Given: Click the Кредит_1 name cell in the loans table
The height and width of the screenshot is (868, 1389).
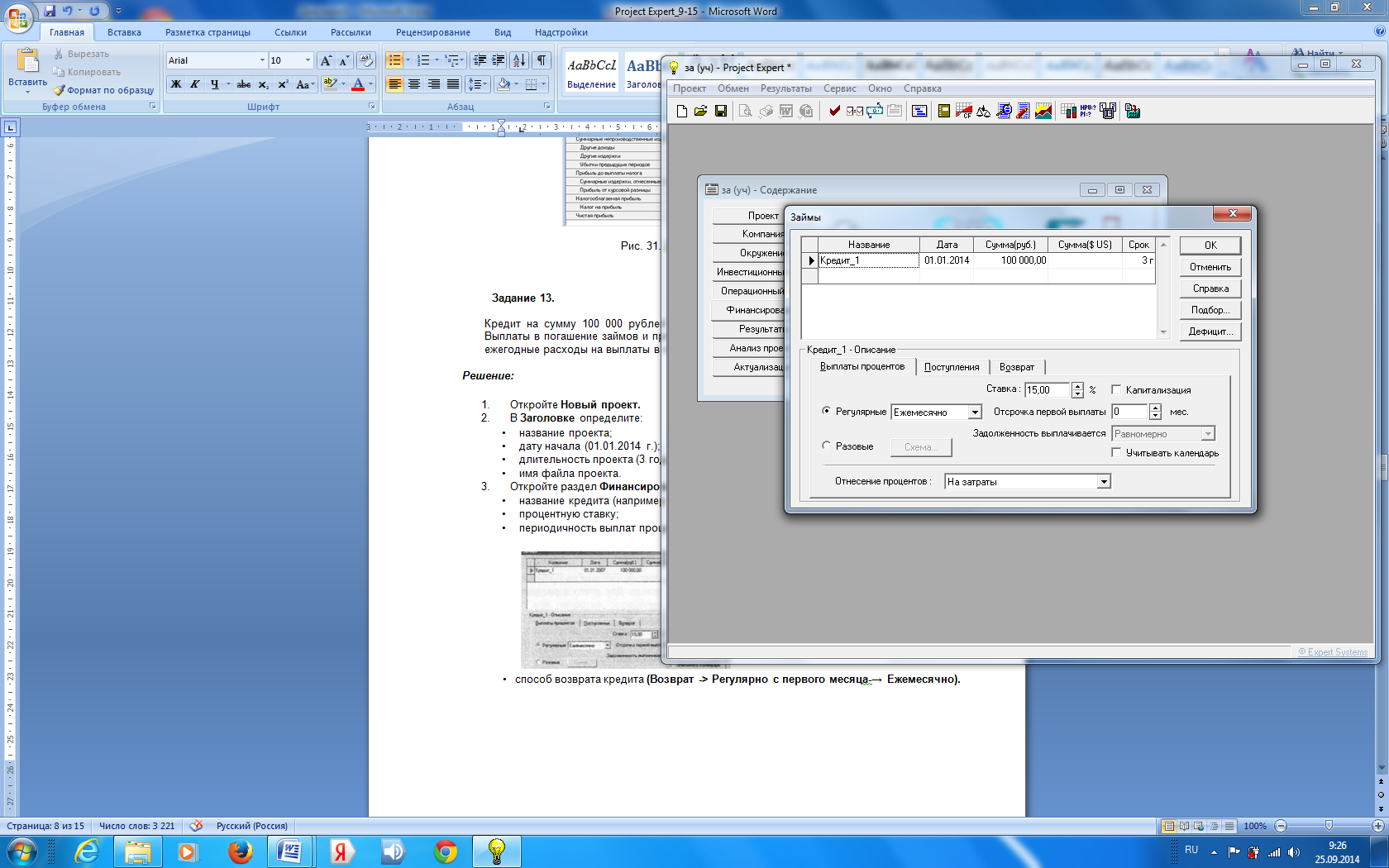Looking at the screenshot, I should (868, 260).
